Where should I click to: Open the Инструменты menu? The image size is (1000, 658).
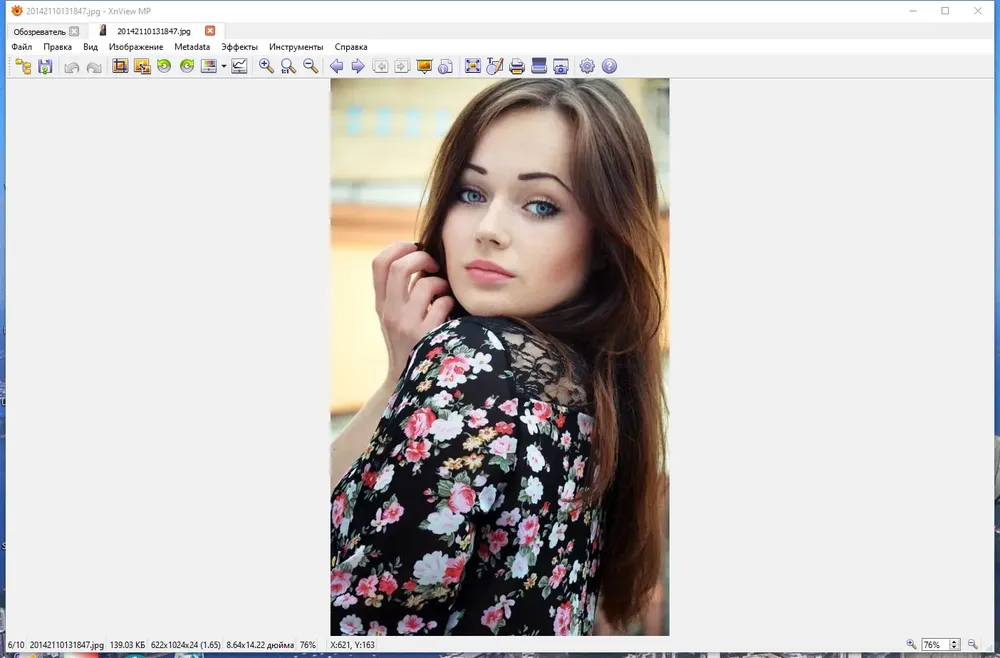[296, 47]
